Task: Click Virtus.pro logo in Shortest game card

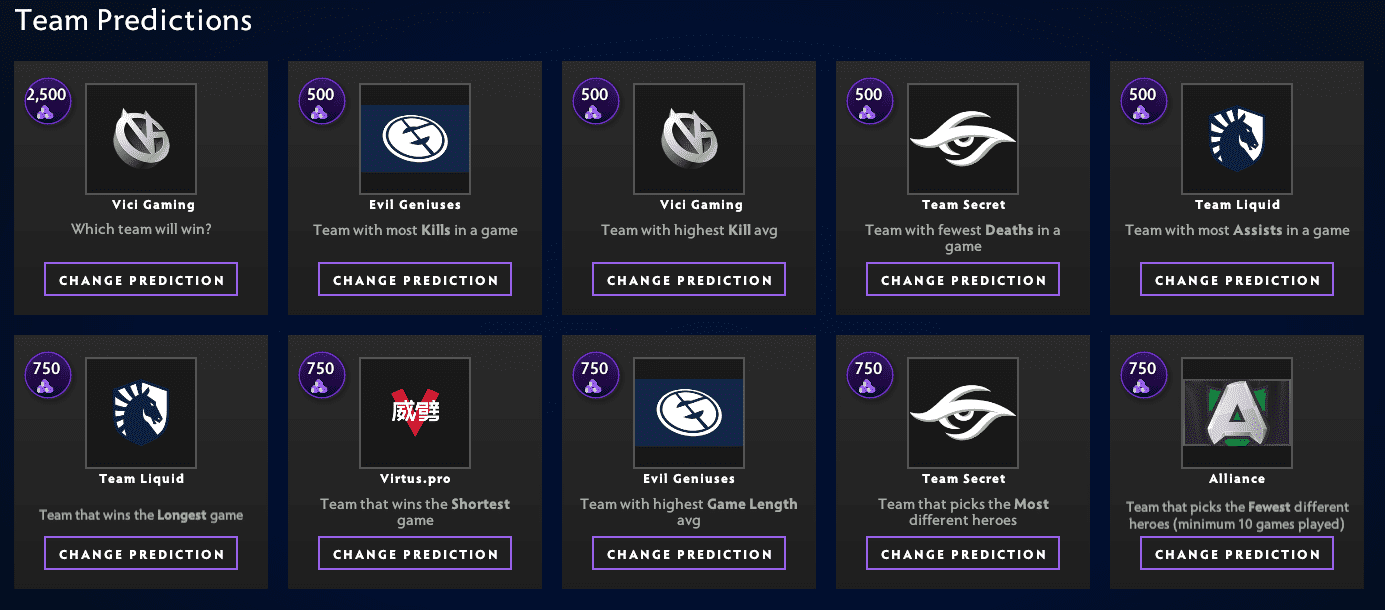Action: pos(415,413)
